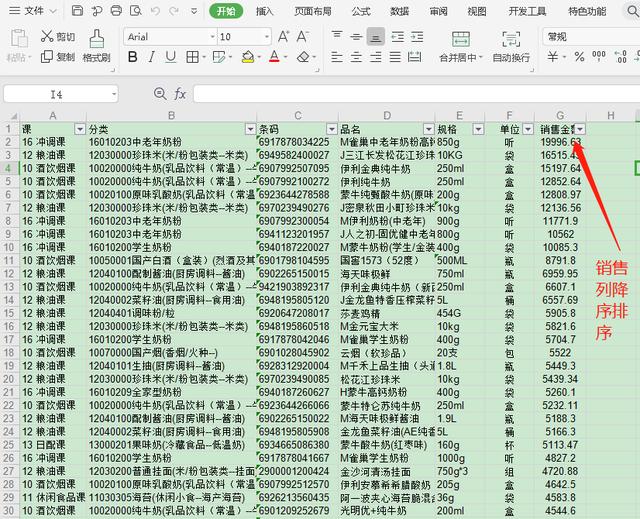Align text left icon
The height and width of the screenshot is (519, 640).
[x=337, y=57]
